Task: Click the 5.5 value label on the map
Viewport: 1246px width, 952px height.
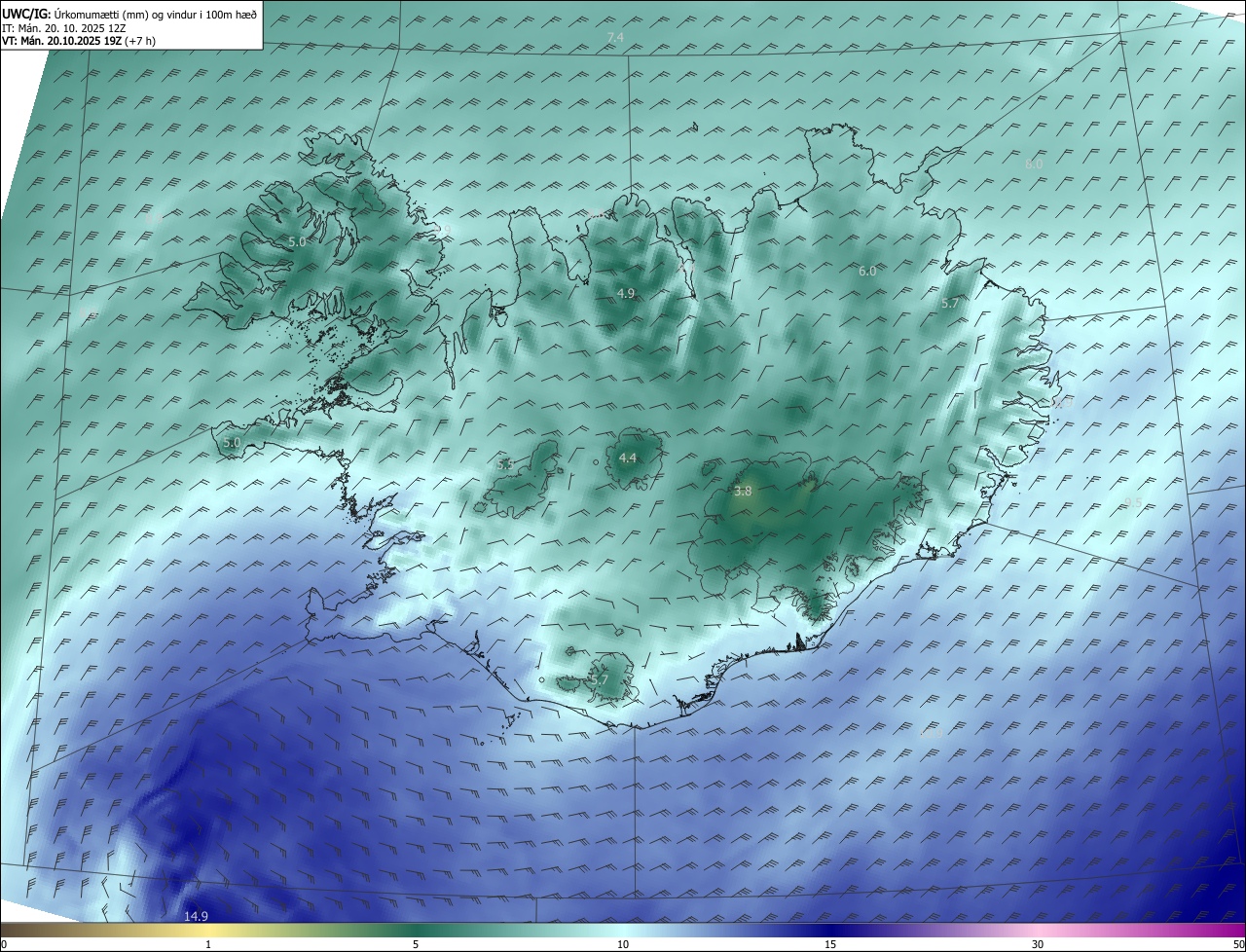Action: (x=505, y=465)
